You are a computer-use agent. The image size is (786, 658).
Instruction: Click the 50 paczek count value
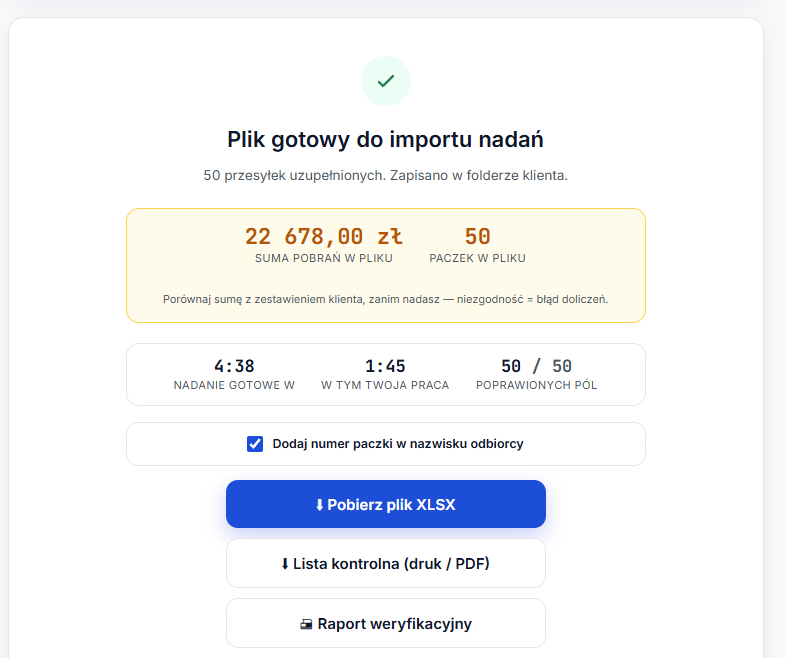477,236
